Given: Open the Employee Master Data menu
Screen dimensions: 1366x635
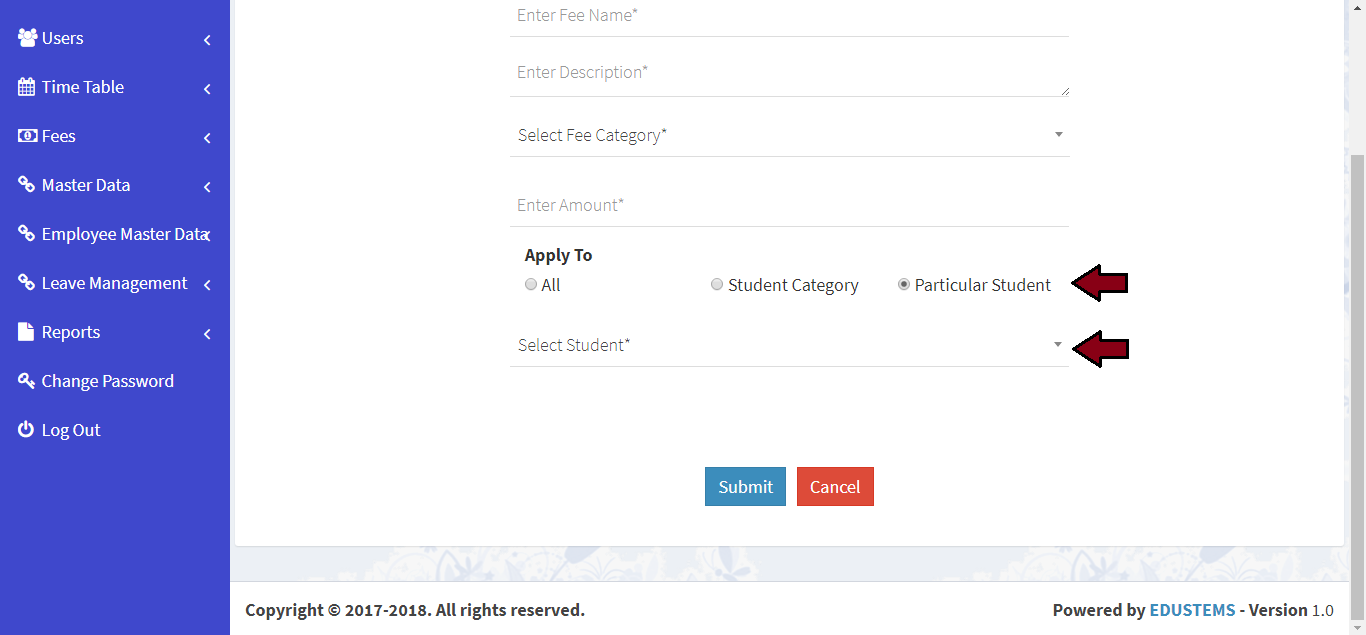Looking at the screenshot, I should click(x=123, y=234).
